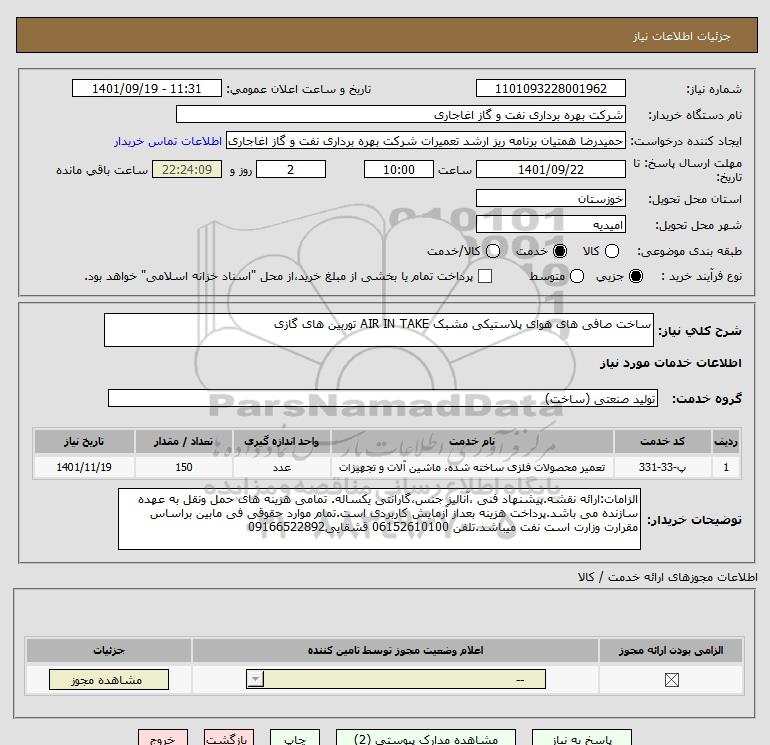Click announcement date field 1401/09/19 - 11:31
The image size is (770, 745).
[147, 88]
